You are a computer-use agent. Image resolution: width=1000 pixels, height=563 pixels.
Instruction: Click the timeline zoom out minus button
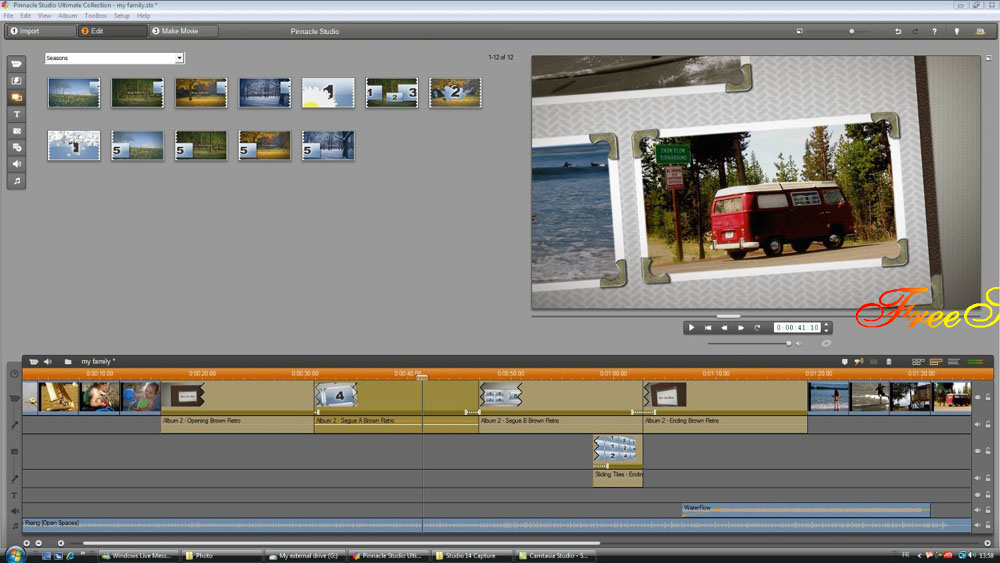(39, 543)
